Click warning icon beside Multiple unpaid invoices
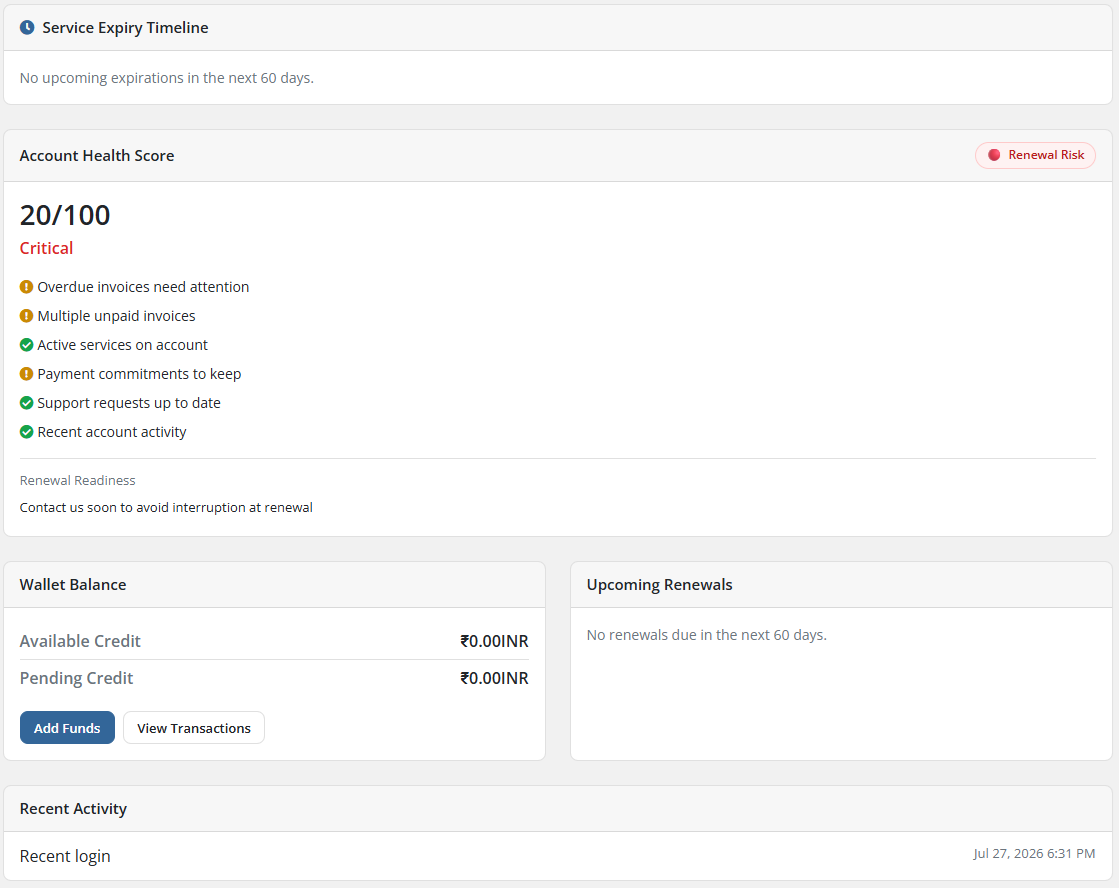The height and width of the screenshot is (888, 1119). point(26,316)
